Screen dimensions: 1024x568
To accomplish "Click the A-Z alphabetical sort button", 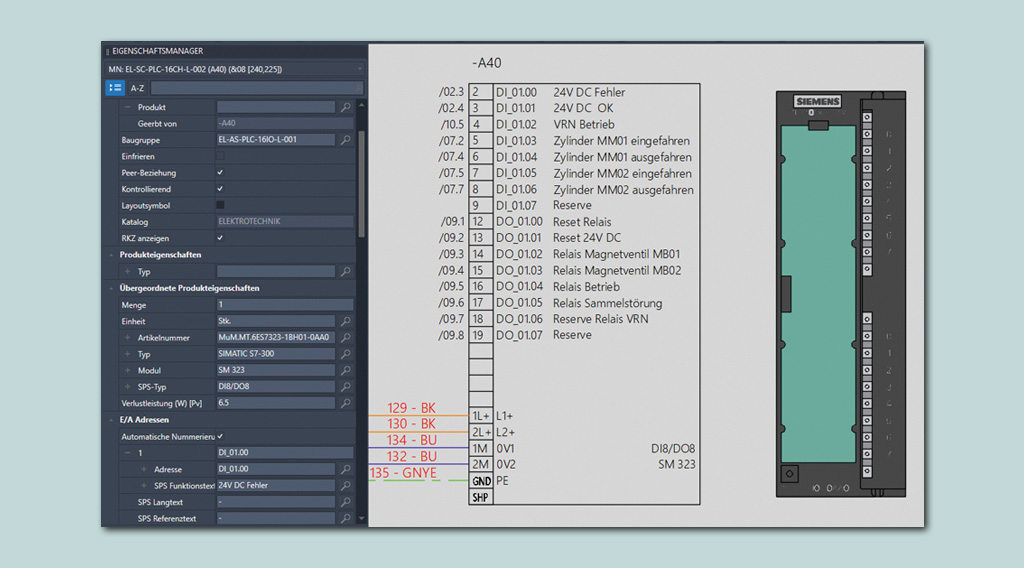I will (138, 88).
